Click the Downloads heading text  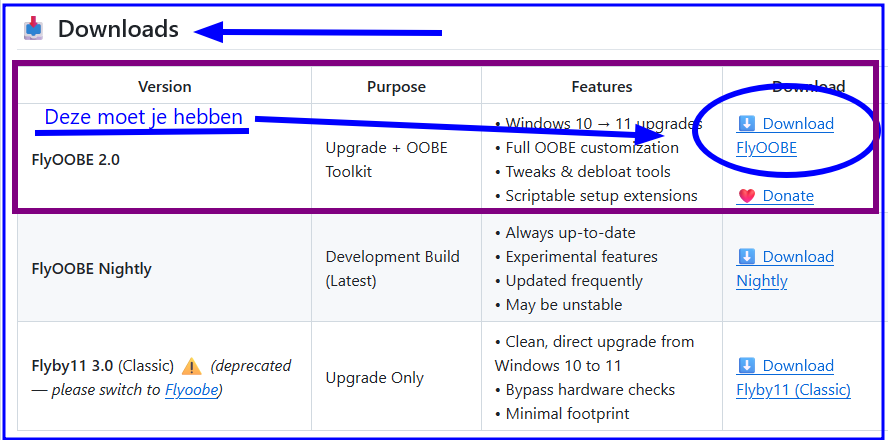tap(118, 29)
